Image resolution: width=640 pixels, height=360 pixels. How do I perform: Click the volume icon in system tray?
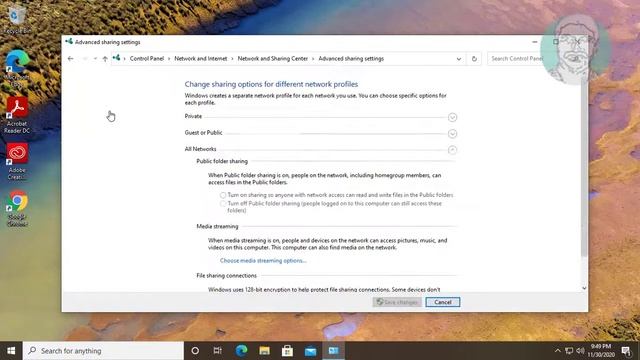[580, 351]
